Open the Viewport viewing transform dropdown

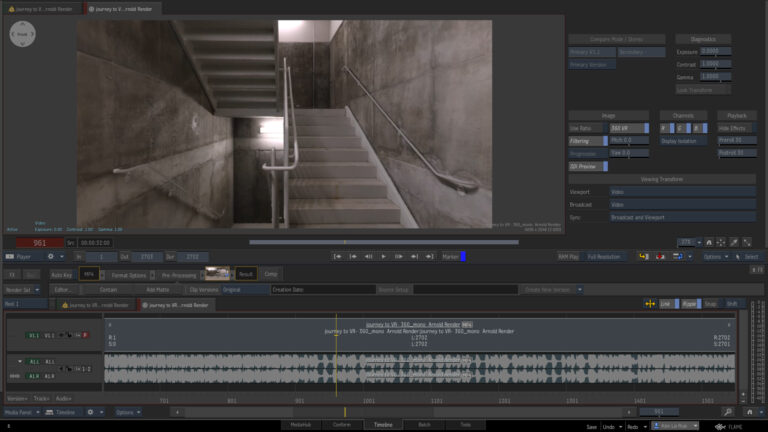click(683, 192)
